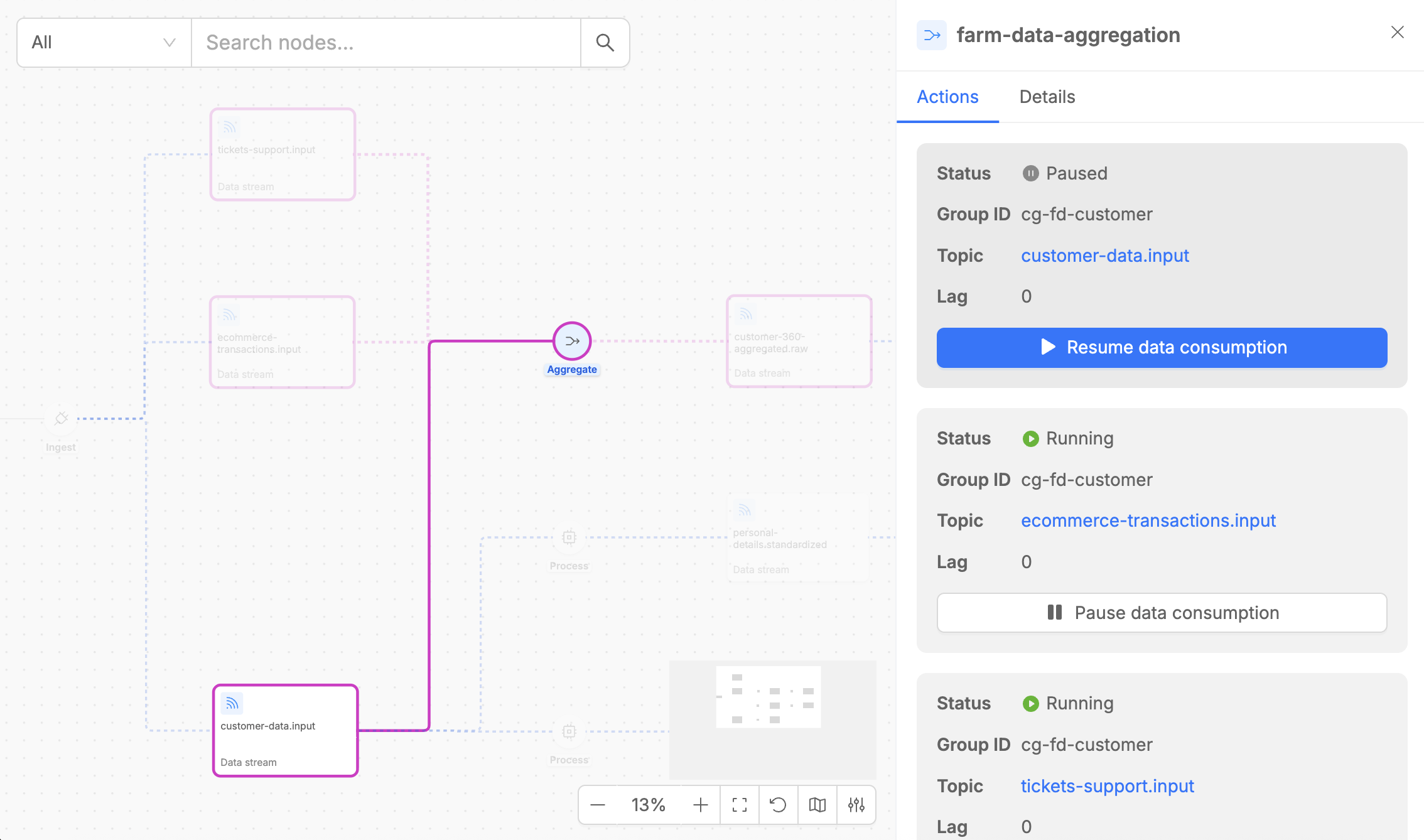Zoom in with the plus icon
Image resolution: width=1424 pixels, height=840 pixels.
tap(701, 805)
